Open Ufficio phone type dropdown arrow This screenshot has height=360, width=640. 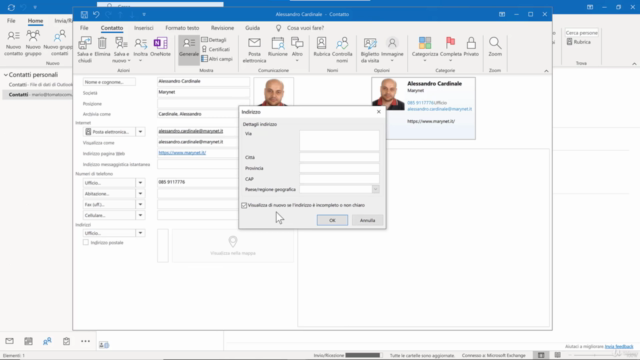140,183
